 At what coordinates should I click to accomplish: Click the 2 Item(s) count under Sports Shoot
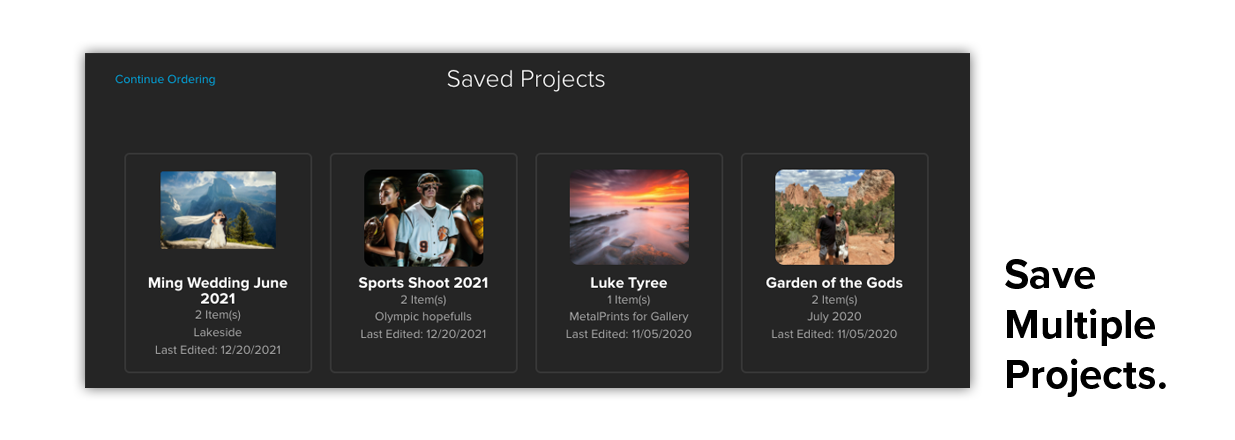[423, 300]
